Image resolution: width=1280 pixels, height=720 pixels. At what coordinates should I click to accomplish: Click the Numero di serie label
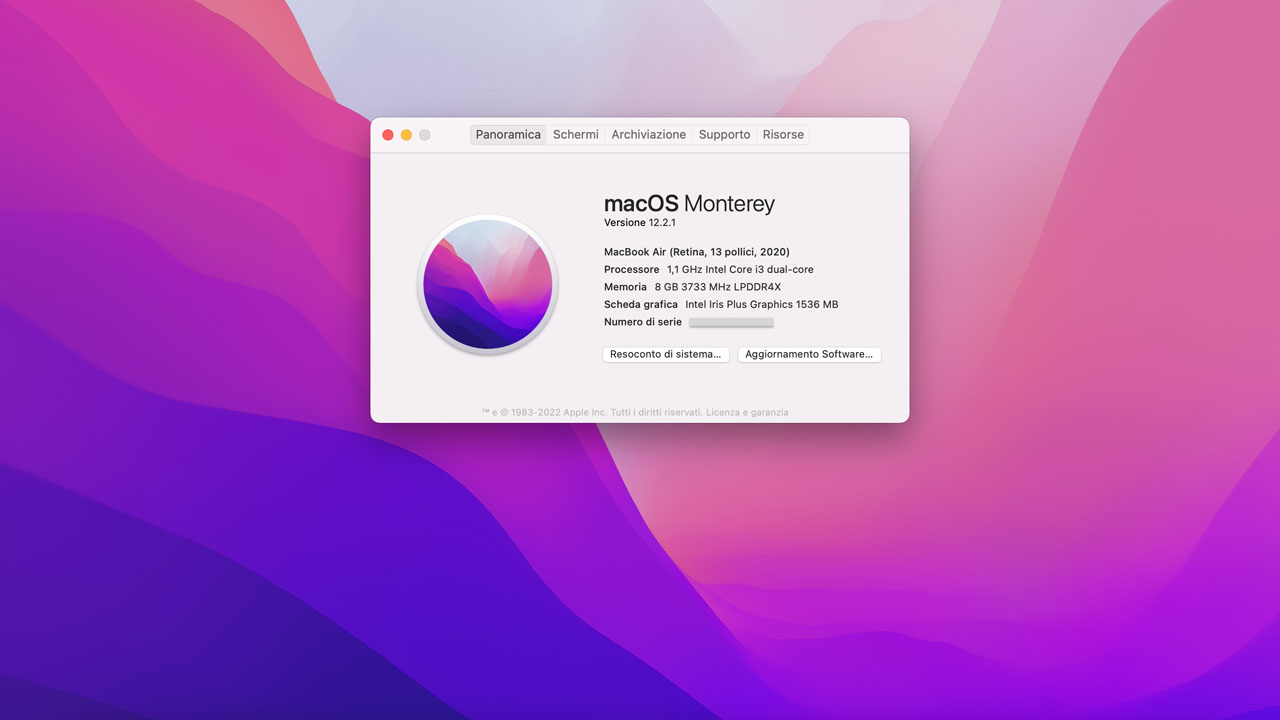click(643, 322)
